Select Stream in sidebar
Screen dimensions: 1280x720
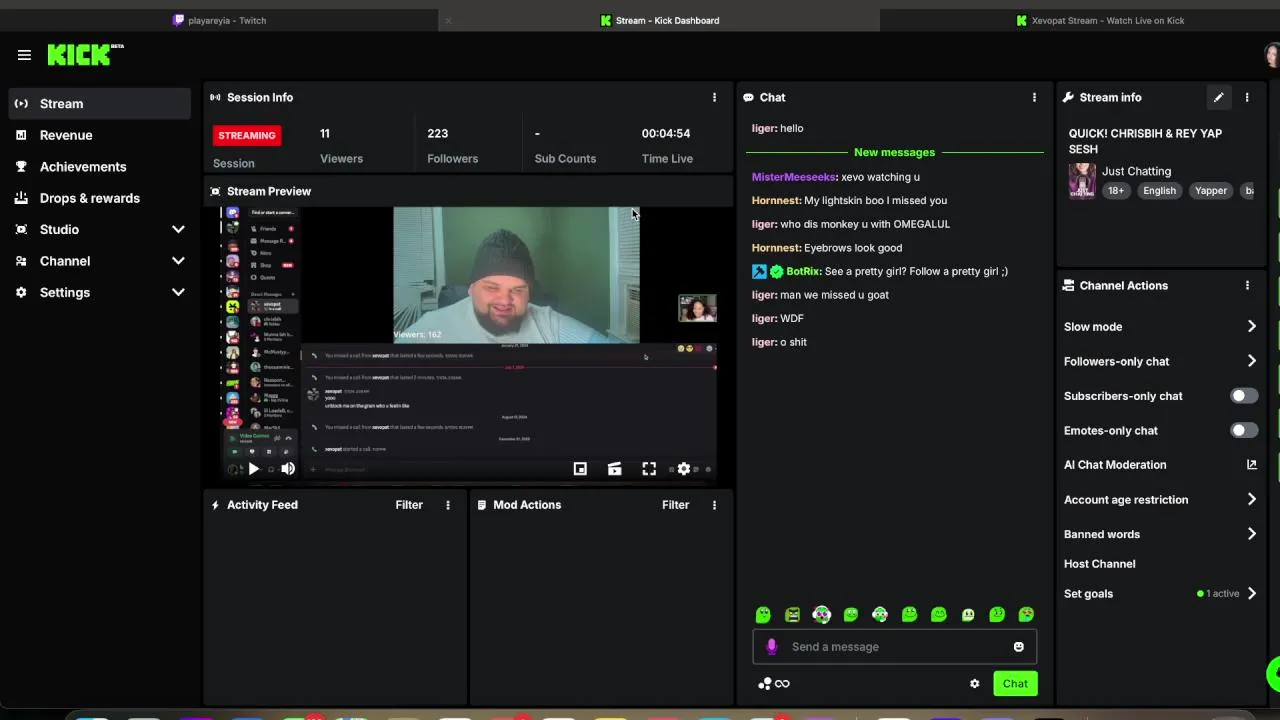pos(100,104)
